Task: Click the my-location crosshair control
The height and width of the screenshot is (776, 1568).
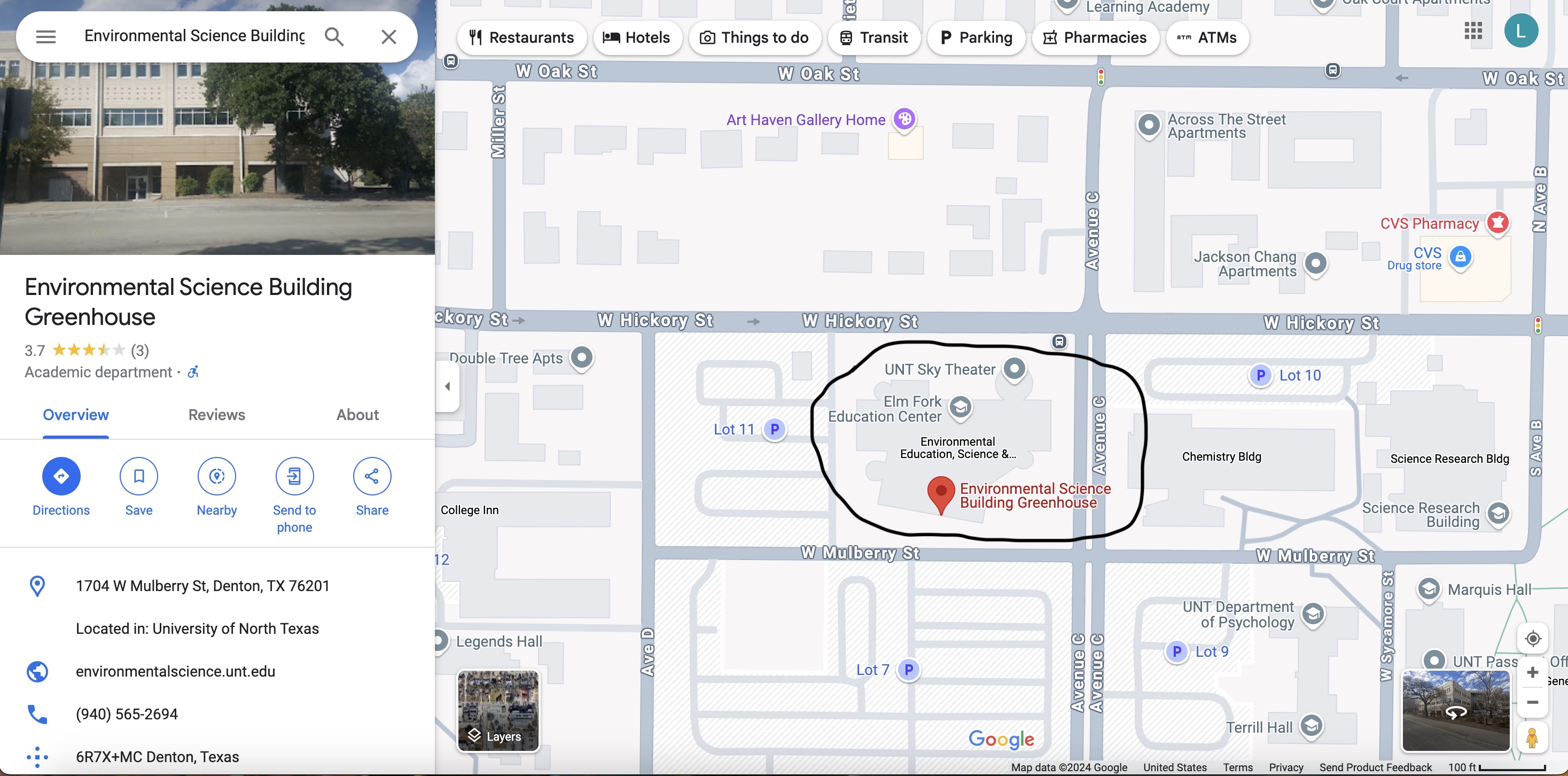Action: coord(1533,638)
